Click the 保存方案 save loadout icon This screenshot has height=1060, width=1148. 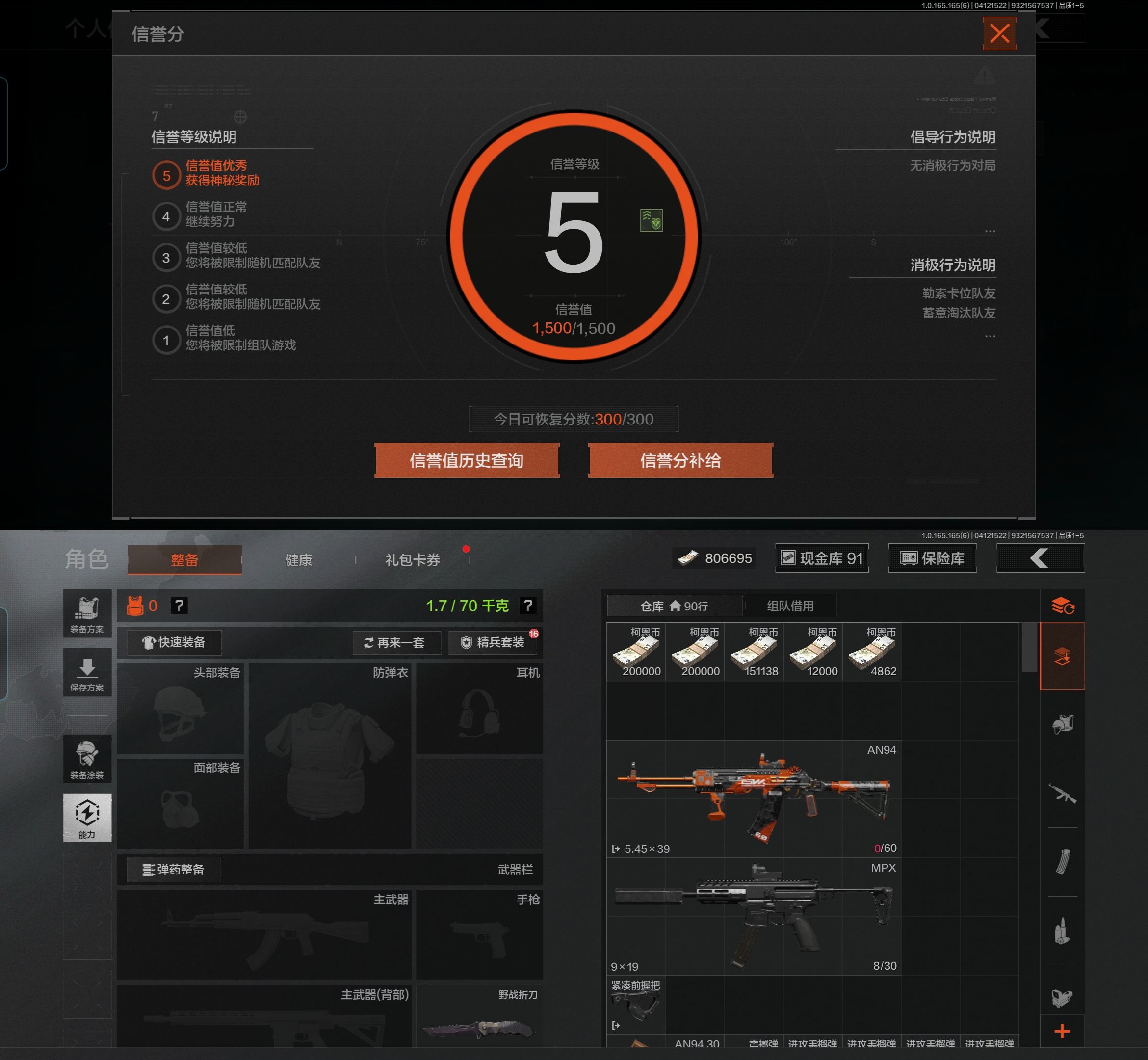(x=87, y=672)
